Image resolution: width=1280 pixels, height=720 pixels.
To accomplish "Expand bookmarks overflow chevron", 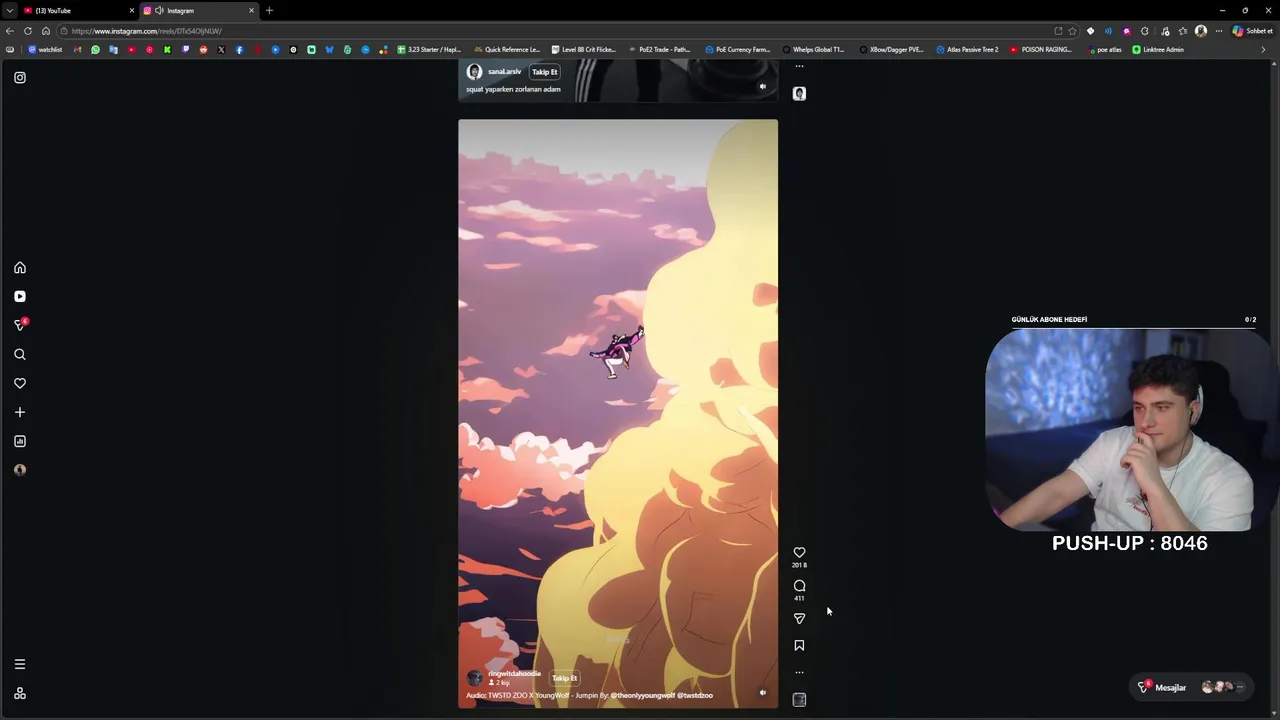I will (x=1263, y=49).
